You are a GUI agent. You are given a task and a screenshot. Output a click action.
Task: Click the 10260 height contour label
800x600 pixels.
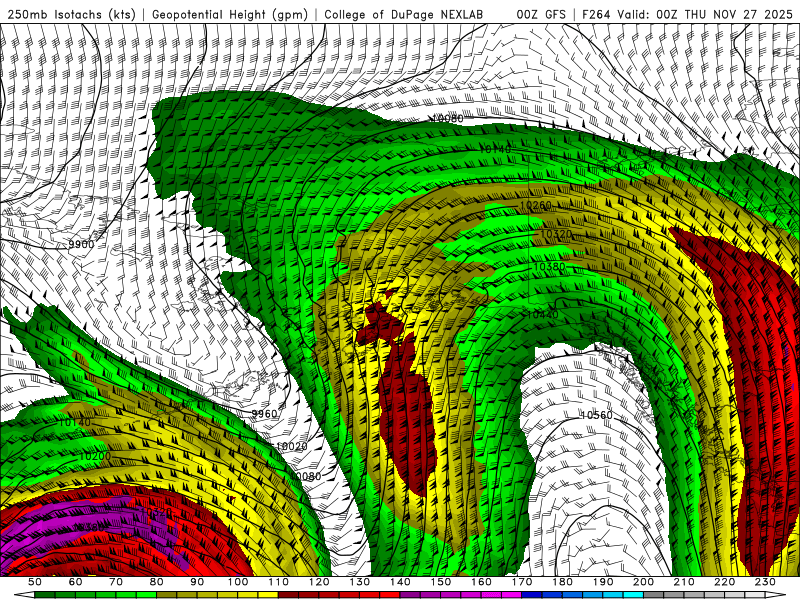[535, 206]
